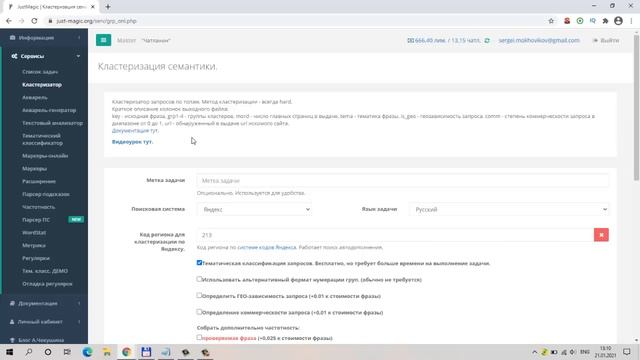640x360 pixels.
Task: Collapse the Сервисы sidebar section
Action: pos(44,56)
